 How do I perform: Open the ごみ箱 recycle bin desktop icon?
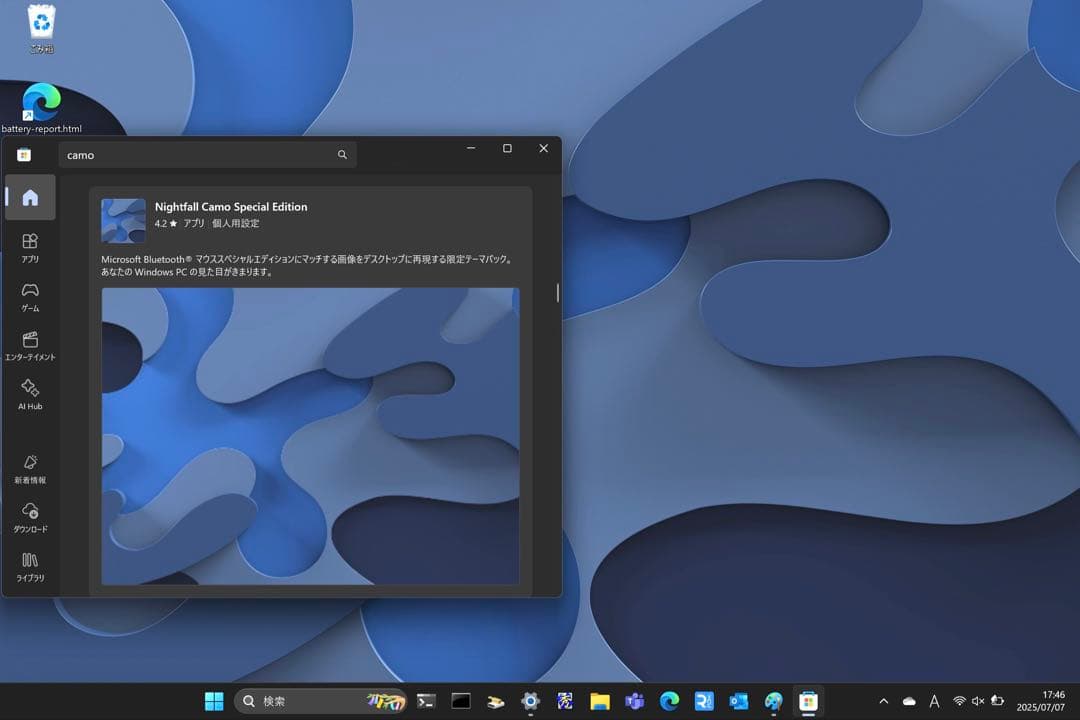tap(41, 29)
